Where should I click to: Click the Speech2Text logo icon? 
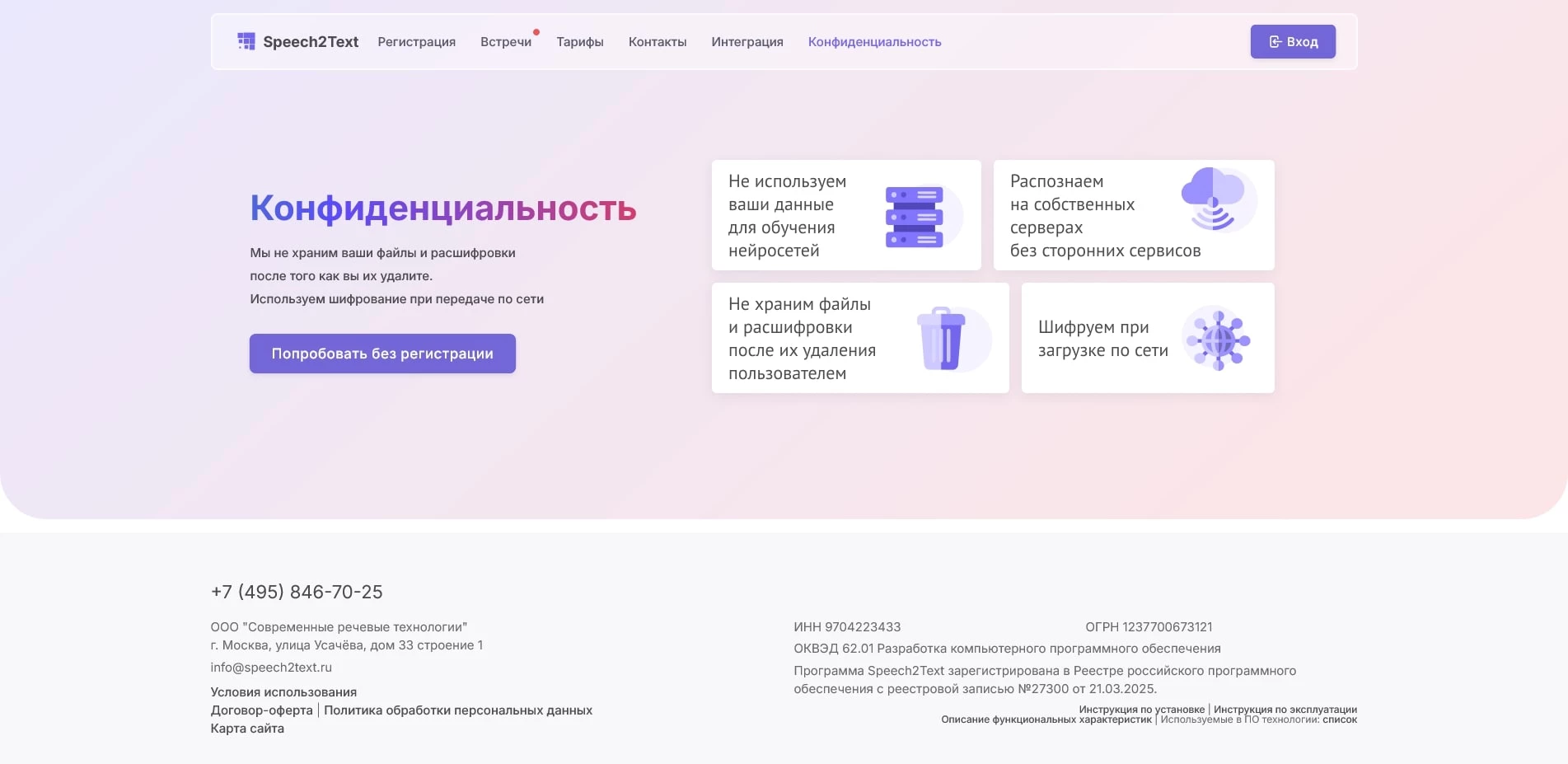coord(246,41)
